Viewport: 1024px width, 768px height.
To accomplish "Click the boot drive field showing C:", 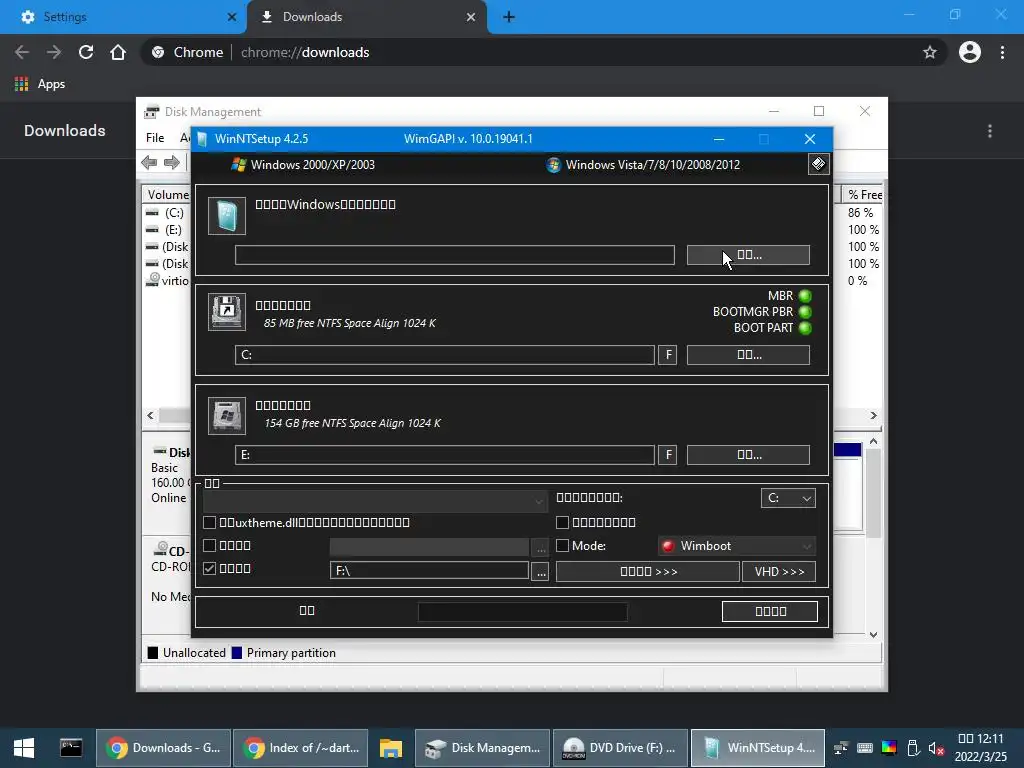I will tap(445, 355).
